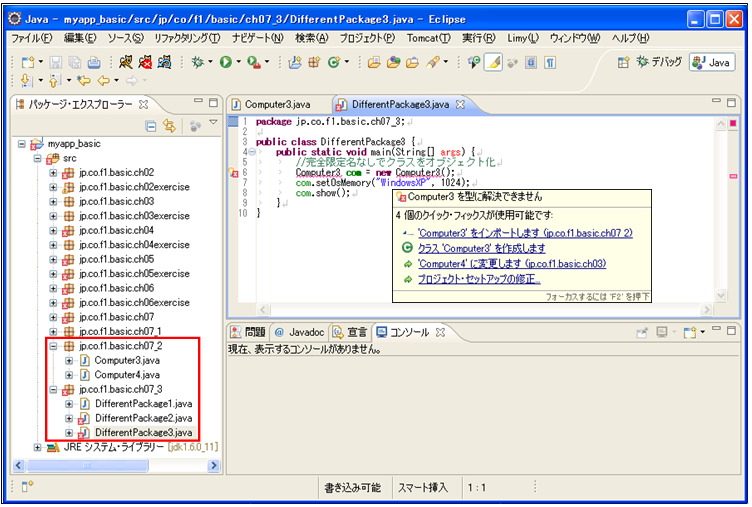Click the New Java Class toolbar icon
Viewport: 752px width, 507px height.
tap(332, 62)
